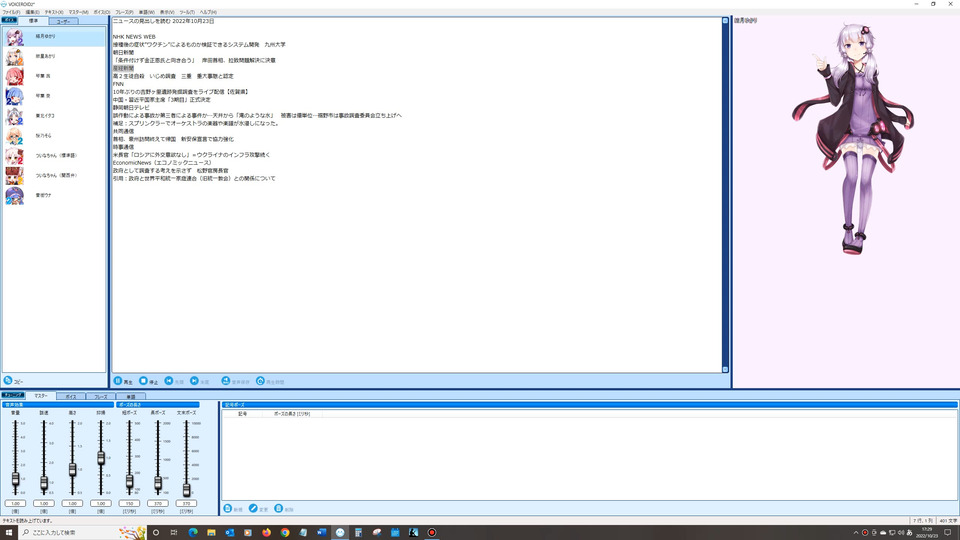Switch to the 単語 tuning tab
The height and width of the screenshot is (540, 960).
click(130, 397)
